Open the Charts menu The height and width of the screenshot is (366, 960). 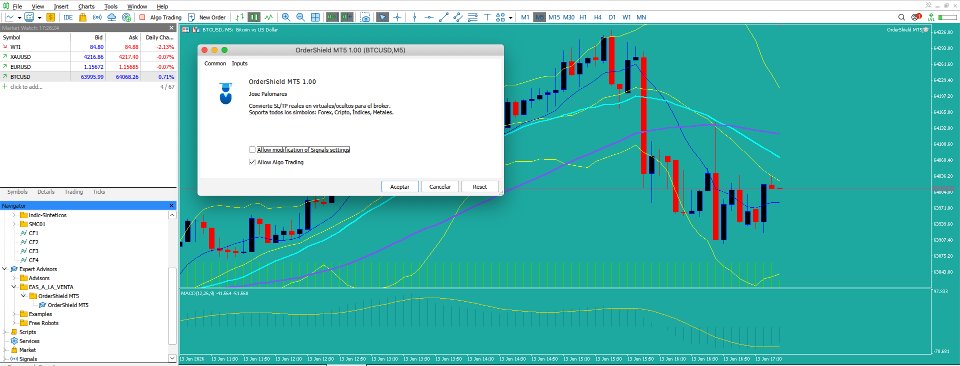coord(86,6)
